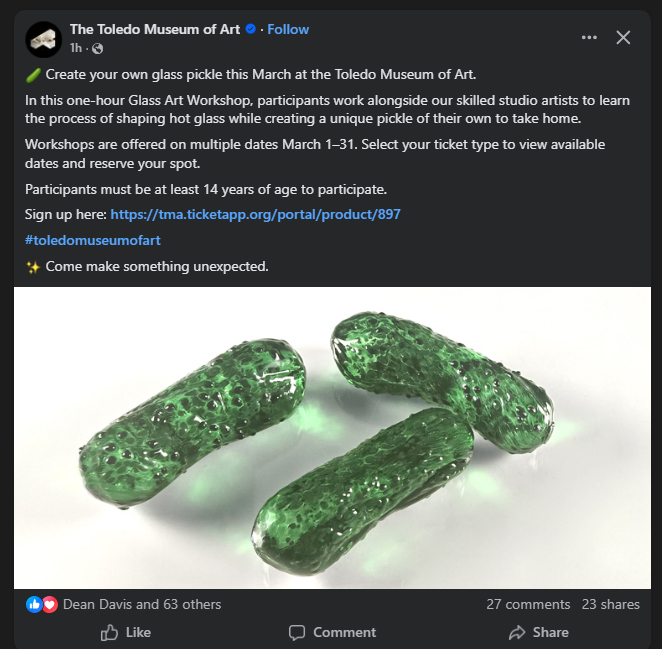
Task: Show the 27 comments
Action: pyautogui.click(x=528, y=604)
